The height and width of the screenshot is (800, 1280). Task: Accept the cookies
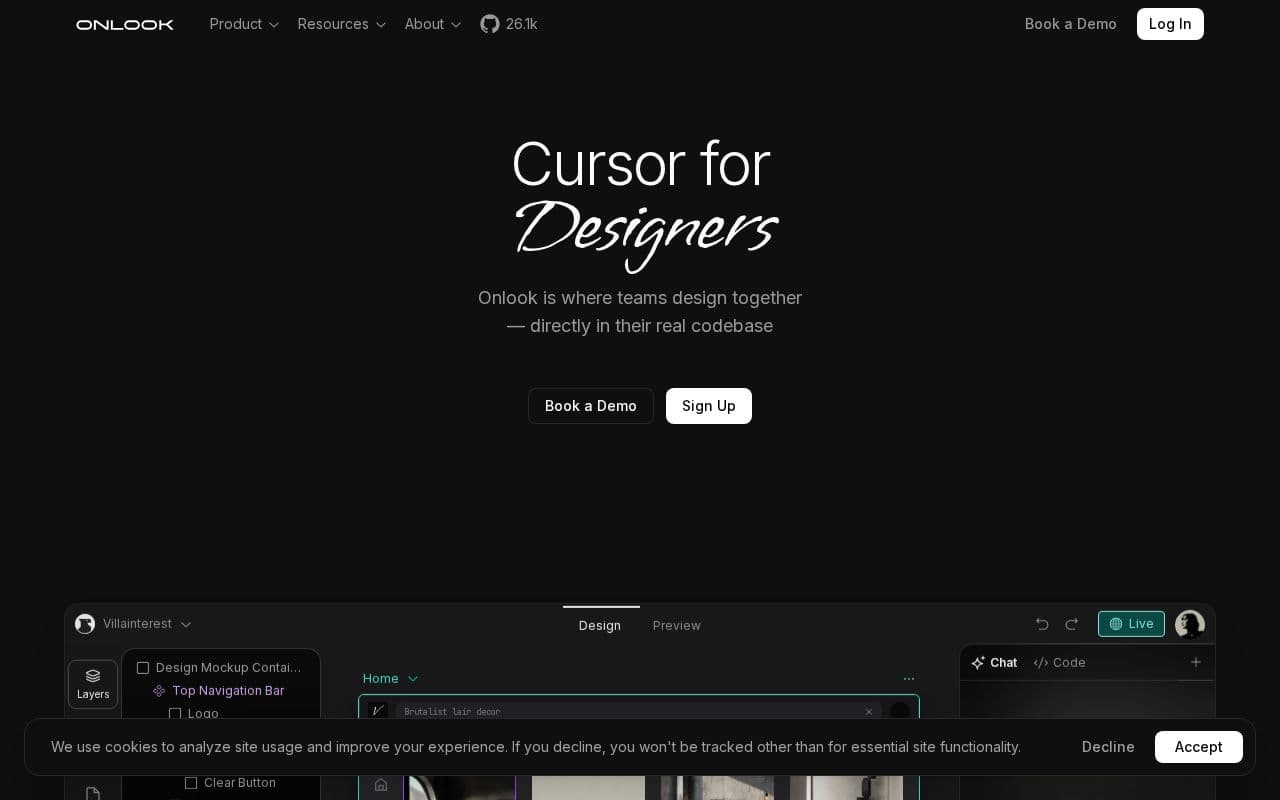tap(1199, 747)
